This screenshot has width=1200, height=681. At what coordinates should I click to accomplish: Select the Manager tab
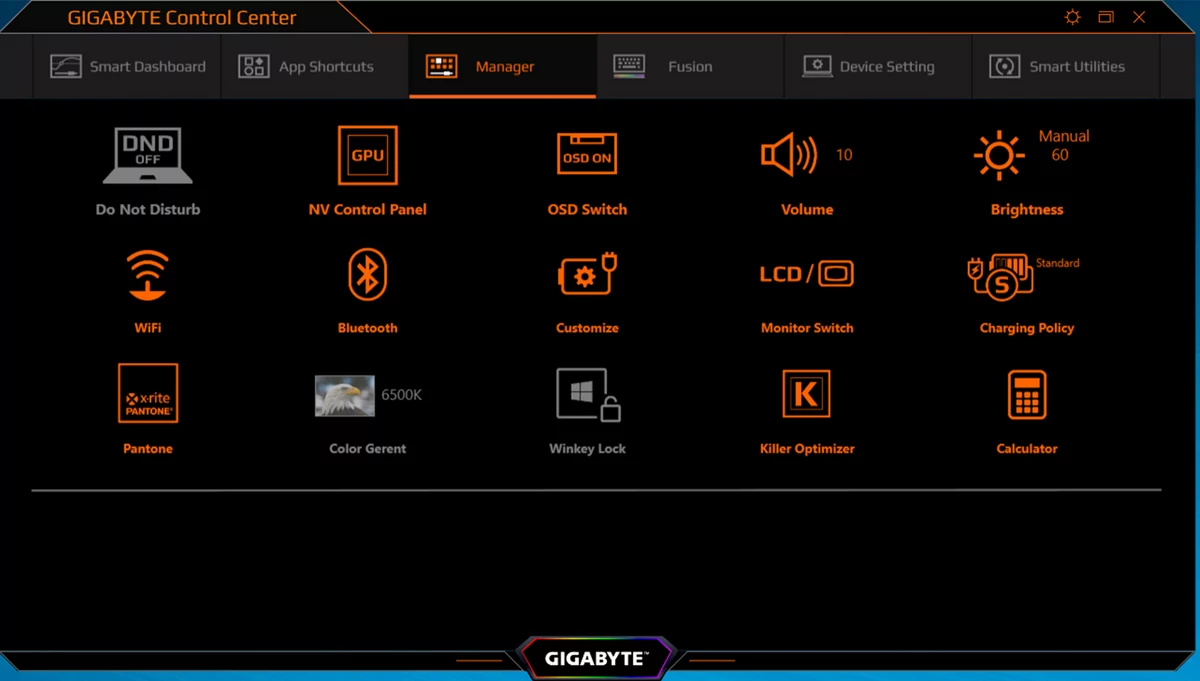502,67
